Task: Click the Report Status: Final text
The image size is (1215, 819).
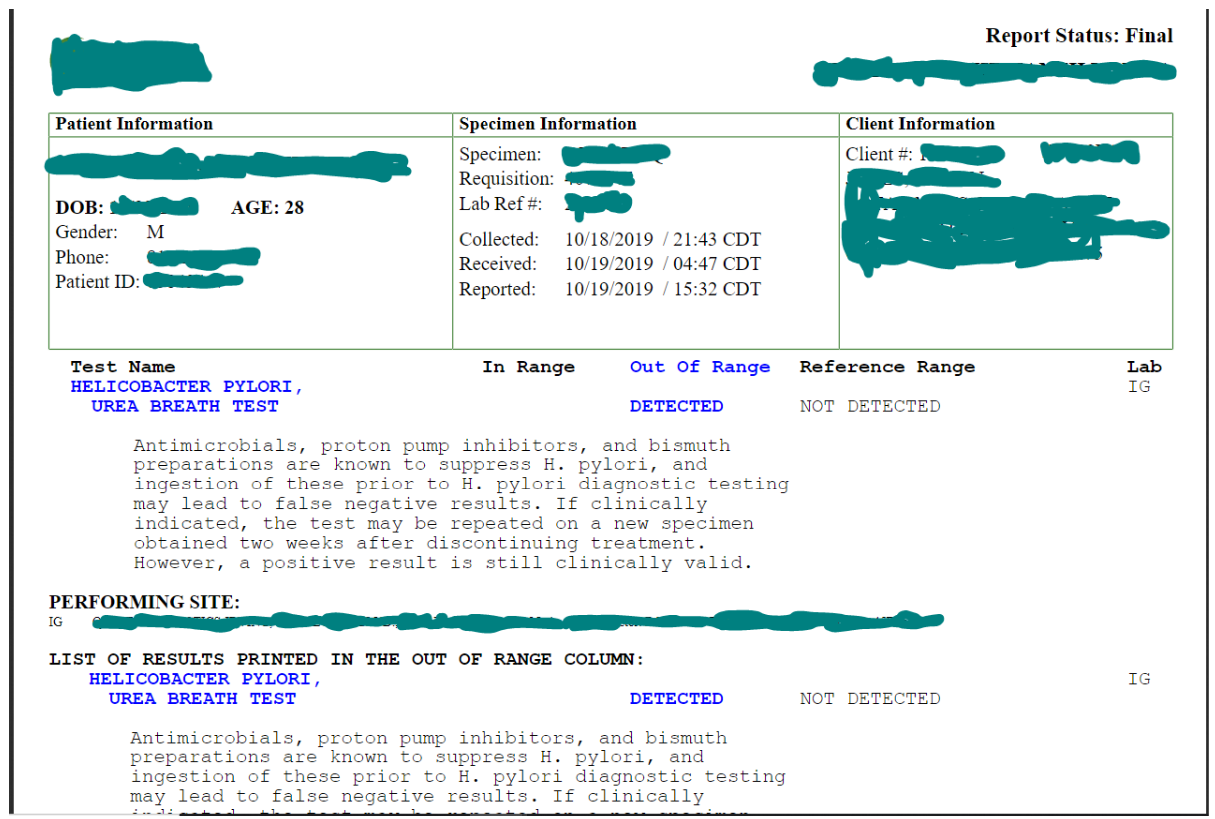Action: pyautogui.click(x=1078, y=36)
